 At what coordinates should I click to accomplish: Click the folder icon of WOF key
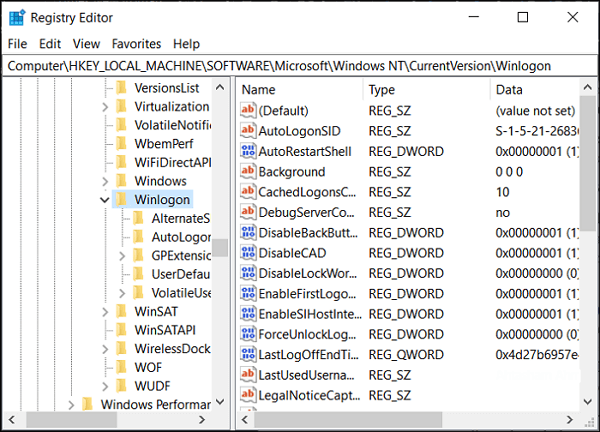[x=121, y=367]
